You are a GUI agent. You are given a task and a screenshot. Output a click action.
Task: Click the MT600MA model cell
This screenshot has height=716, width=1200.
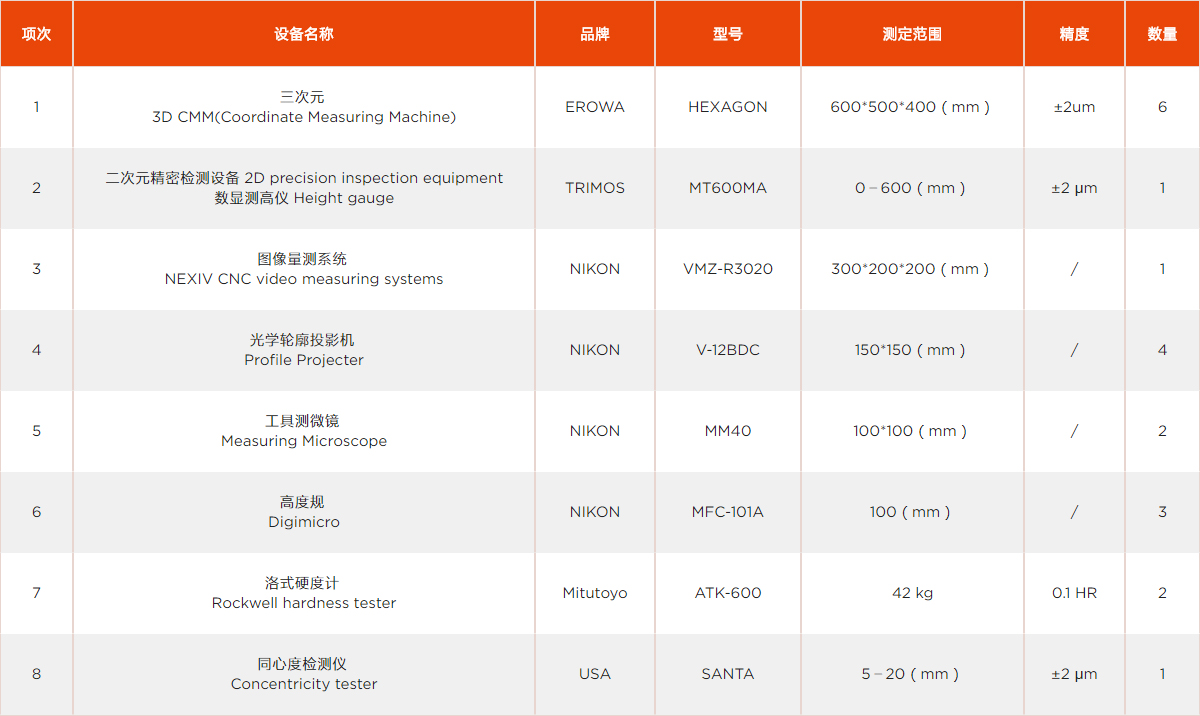pos(728,188)
